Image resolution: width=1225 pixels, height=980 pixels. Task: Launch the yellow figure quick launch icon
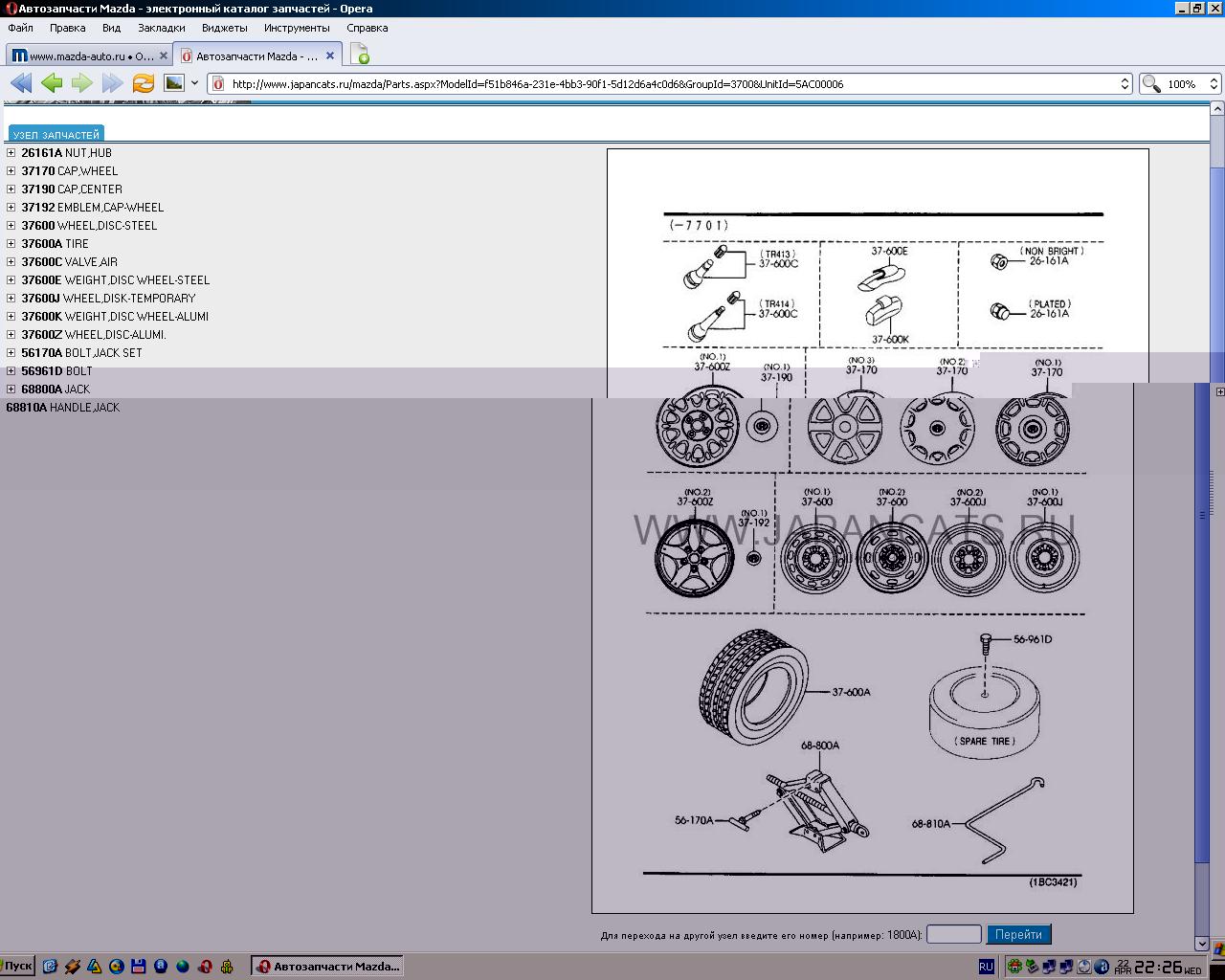click(227, 967)
